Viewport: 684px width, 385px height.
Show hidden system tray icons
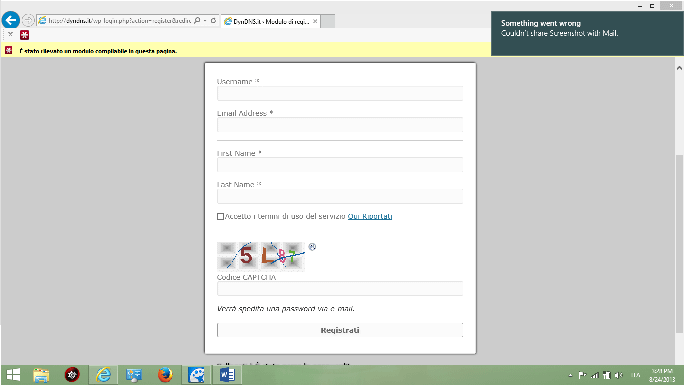[570, 375]
